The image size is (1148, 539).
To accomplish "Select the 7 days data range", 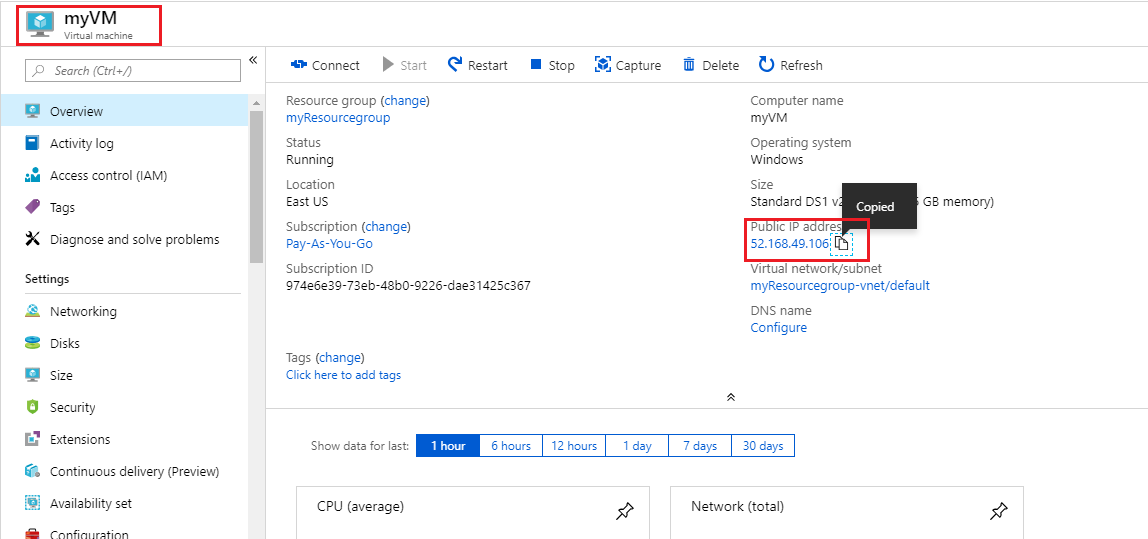I will pyautogui.click(x=700, y=445).
